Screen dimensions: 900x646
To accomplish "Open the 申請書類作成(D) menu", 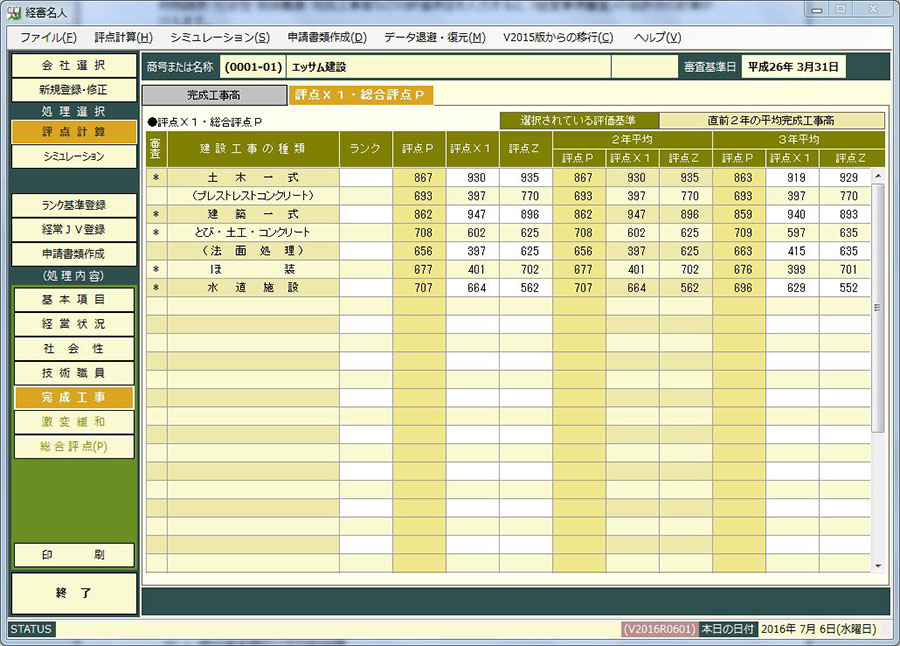I will tap(327, 38).
